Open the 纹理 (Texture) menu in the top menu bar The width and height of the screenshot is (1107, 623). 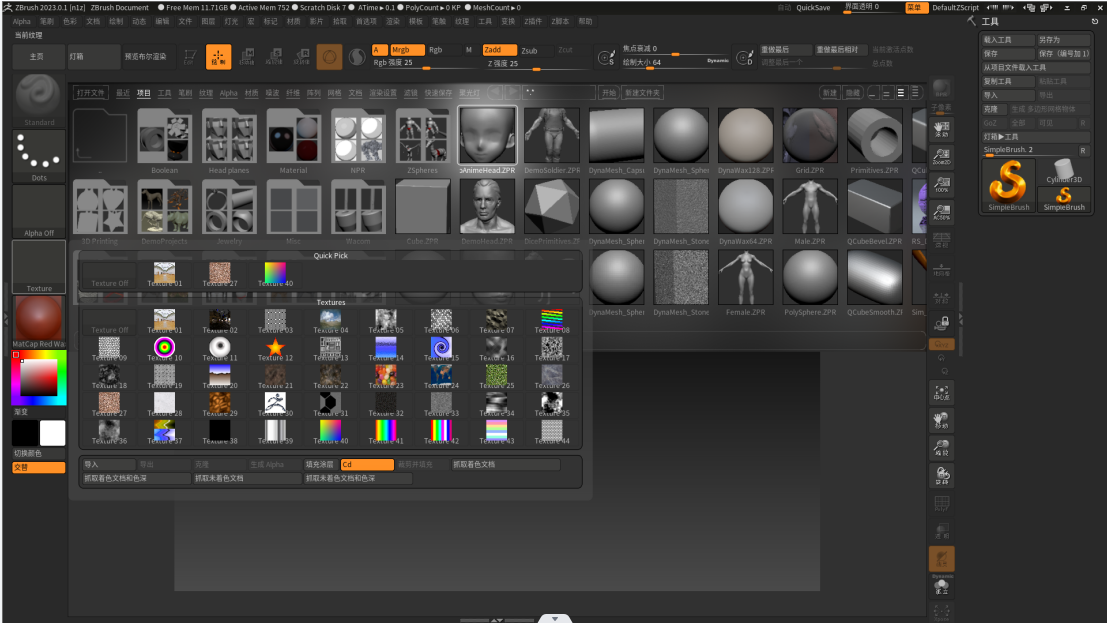[462, 21]
